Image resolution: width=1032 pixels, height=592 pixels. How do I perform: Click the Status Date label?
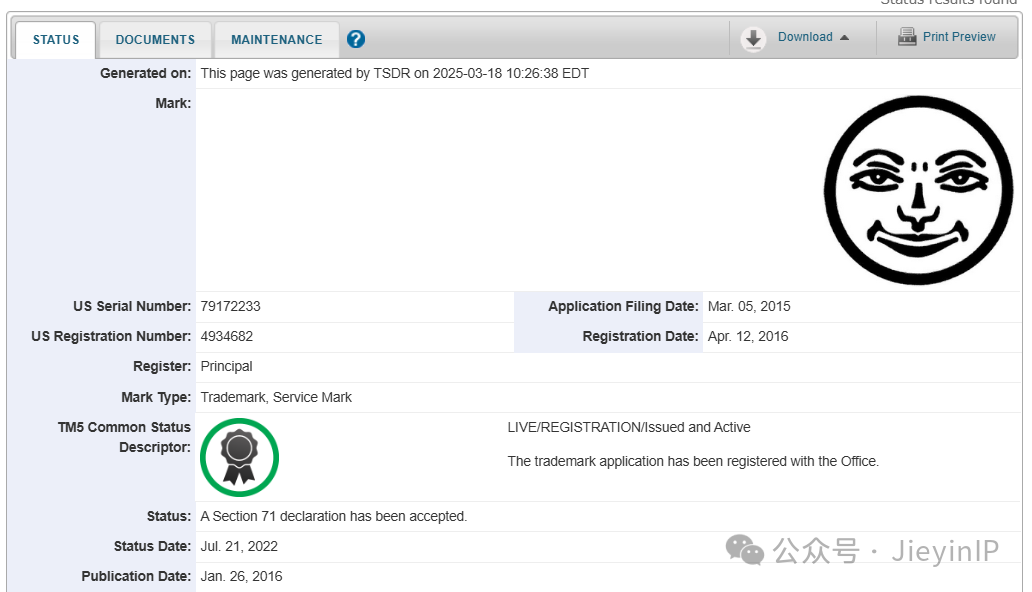[152, 547]
